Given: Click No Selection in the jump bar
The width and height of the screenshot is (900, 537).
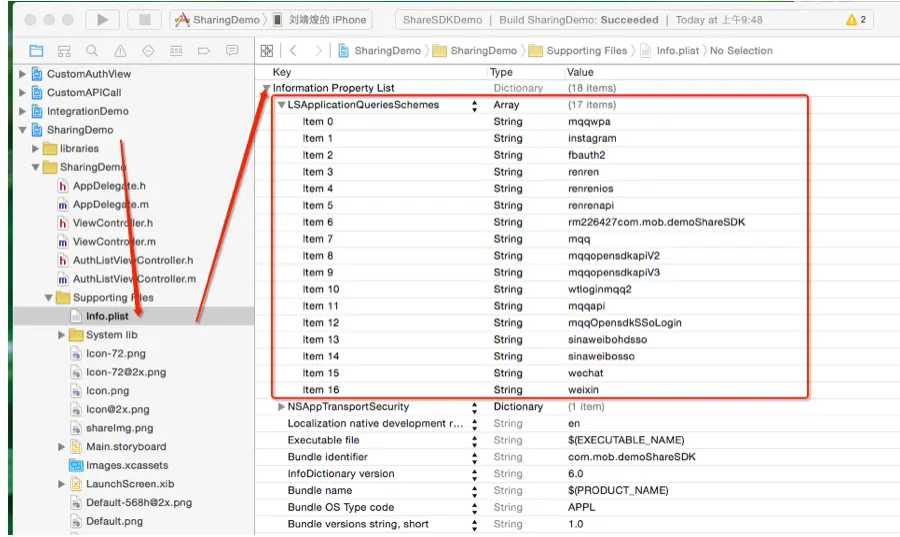Looking at the screenshot, I should pyautogui.click(x=741, y=50).
